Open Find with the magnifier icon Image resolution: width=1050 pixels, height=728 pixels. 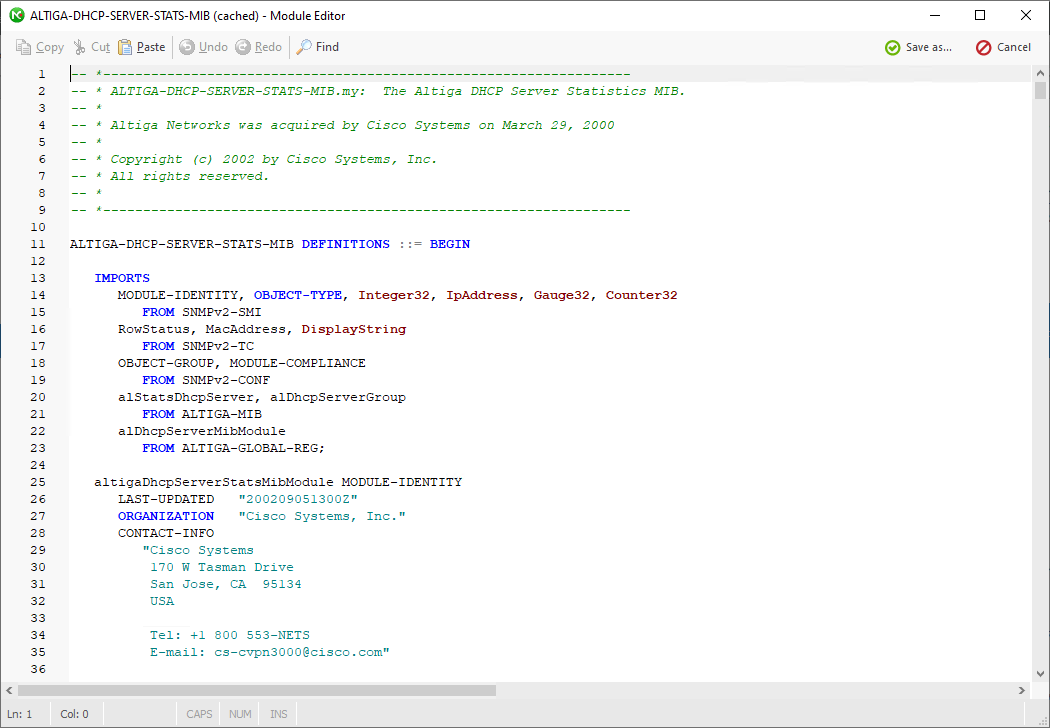click(304, 47)
